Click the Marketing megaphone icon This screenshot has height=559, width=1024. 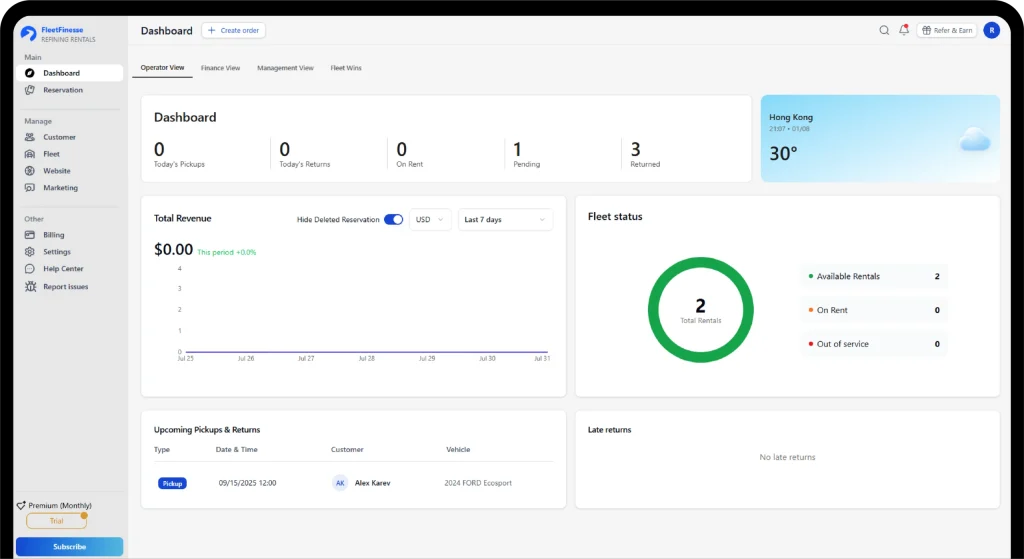31,188
